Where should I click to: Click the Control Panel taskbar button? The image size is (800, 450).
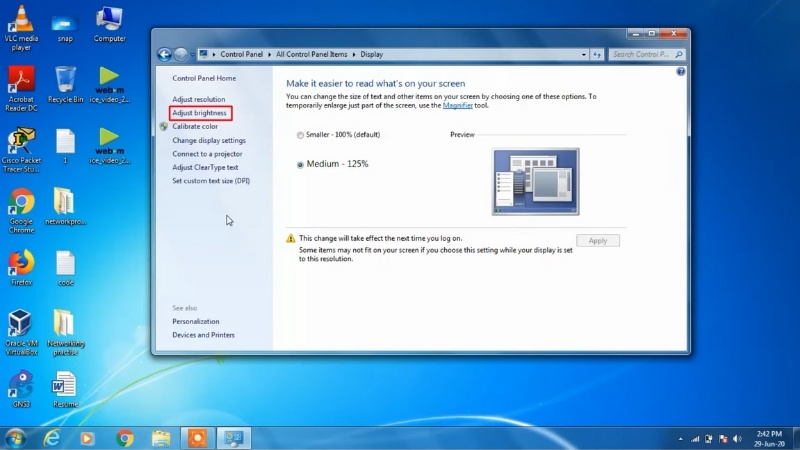pyautogui.click(x=234, y=438)
